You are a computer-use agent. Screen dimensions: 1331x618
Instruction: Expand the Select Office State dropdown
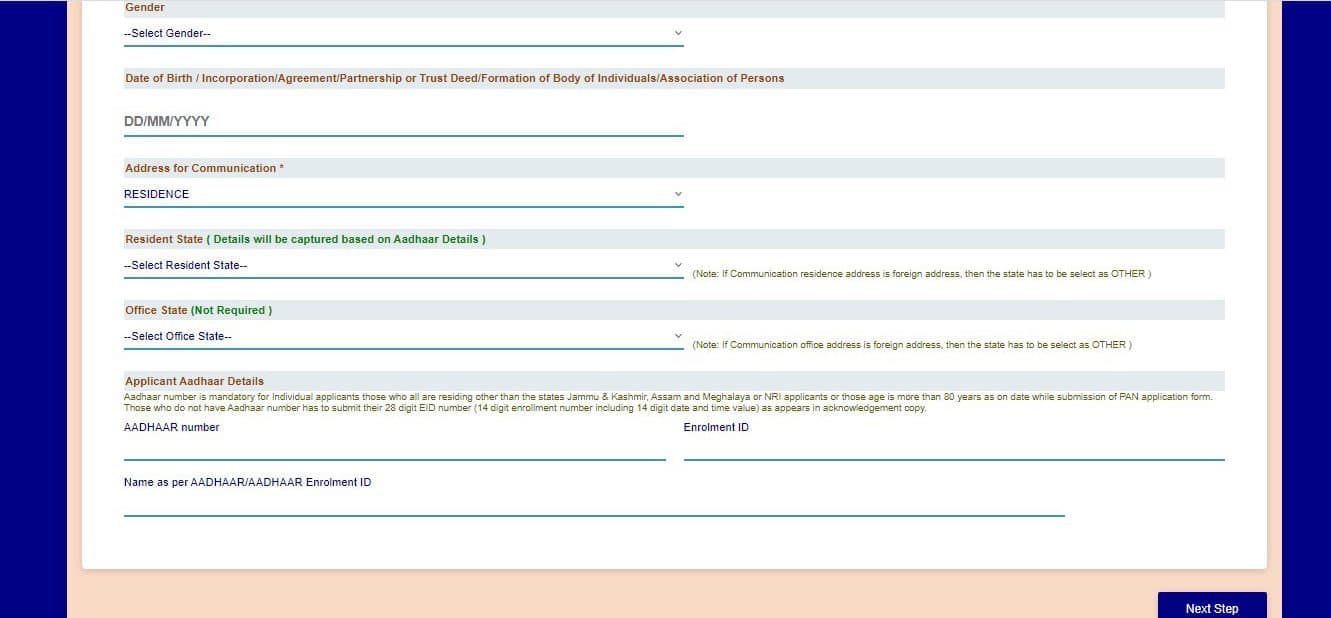point(403,336)
